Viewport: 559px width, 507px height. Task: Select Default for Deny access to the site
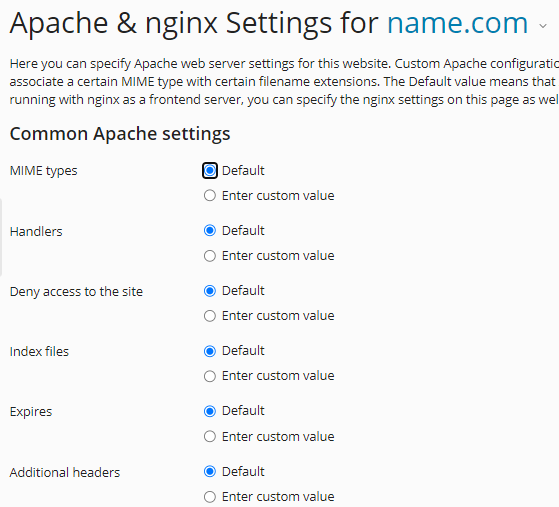[x=210, y=291]
